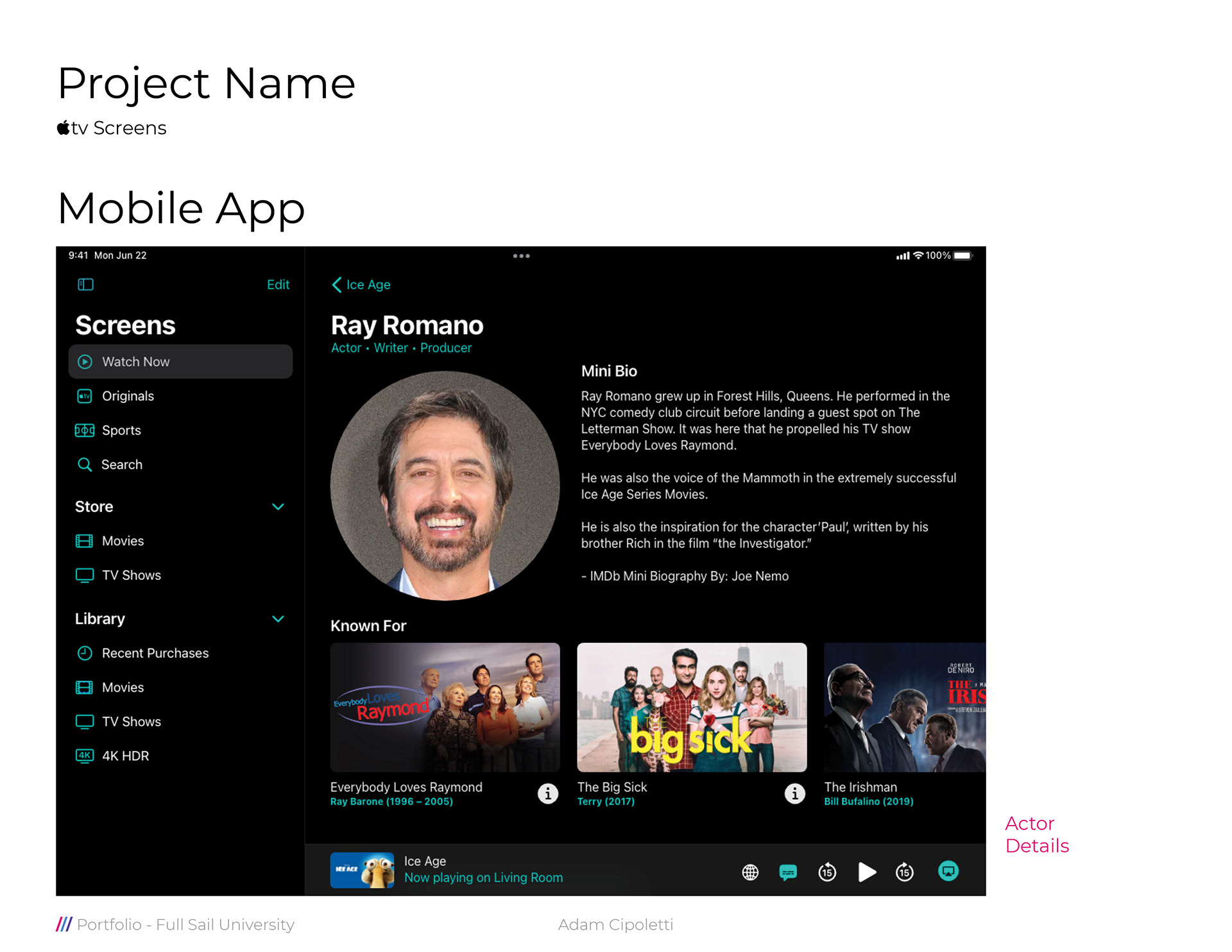Click the Recent Purchases clock icon
This screenshot has height=952, width=1232.
[85, 653]
